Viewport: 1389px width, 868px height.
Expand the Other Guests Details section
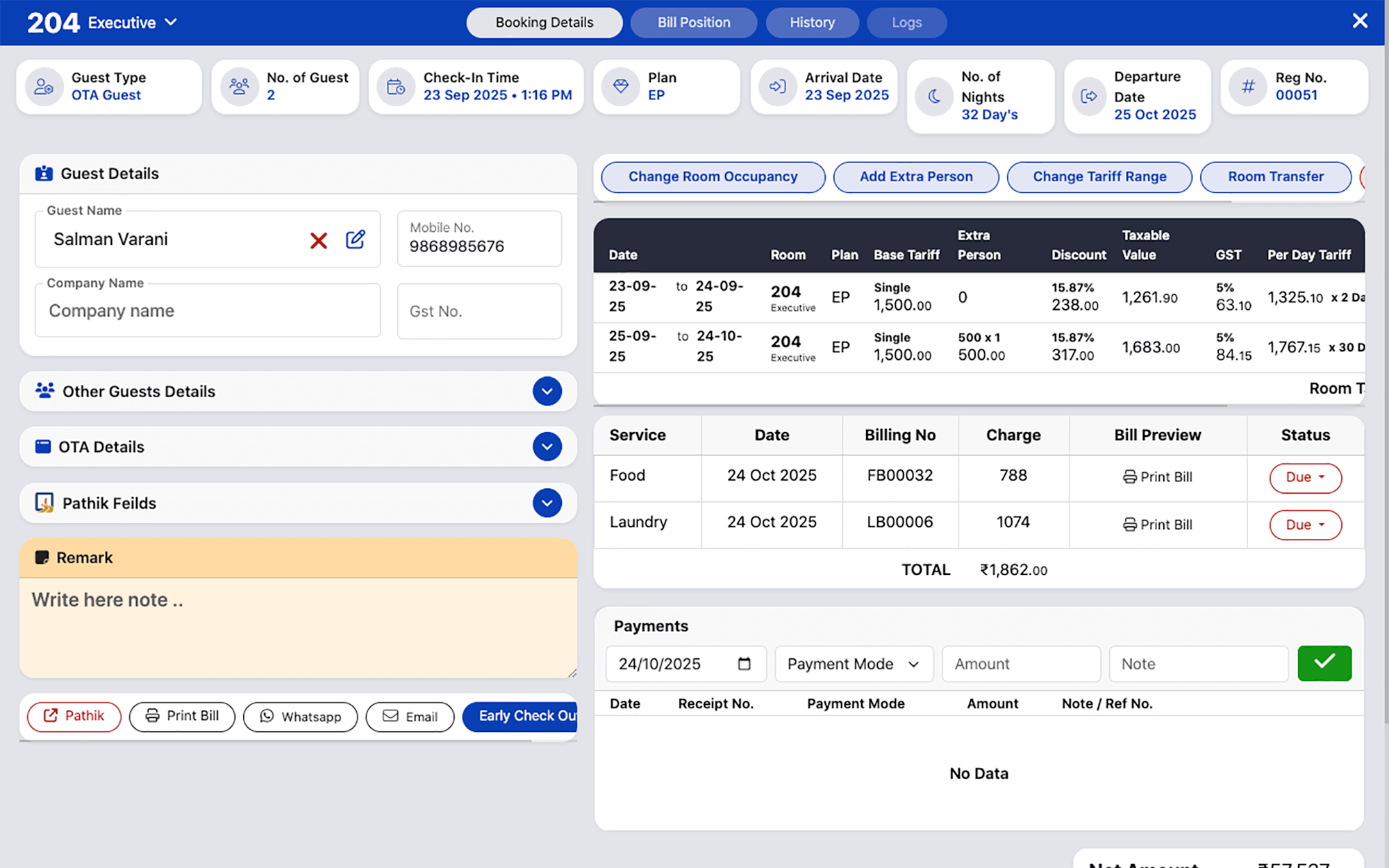pyautogui.click(x=547, y=391)
